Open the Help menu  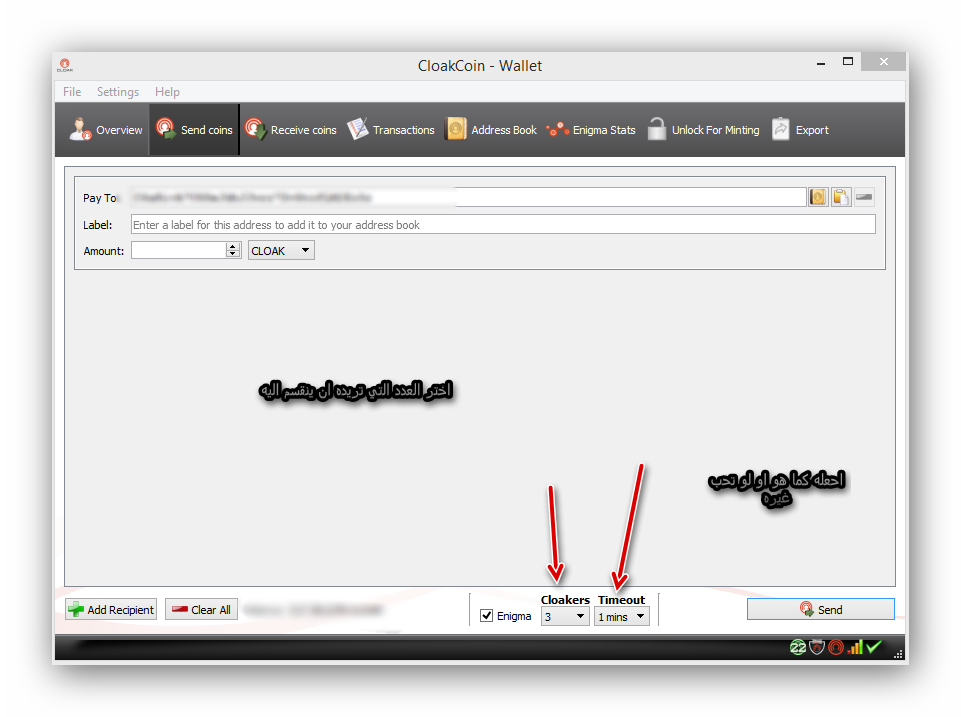[167, 92]
